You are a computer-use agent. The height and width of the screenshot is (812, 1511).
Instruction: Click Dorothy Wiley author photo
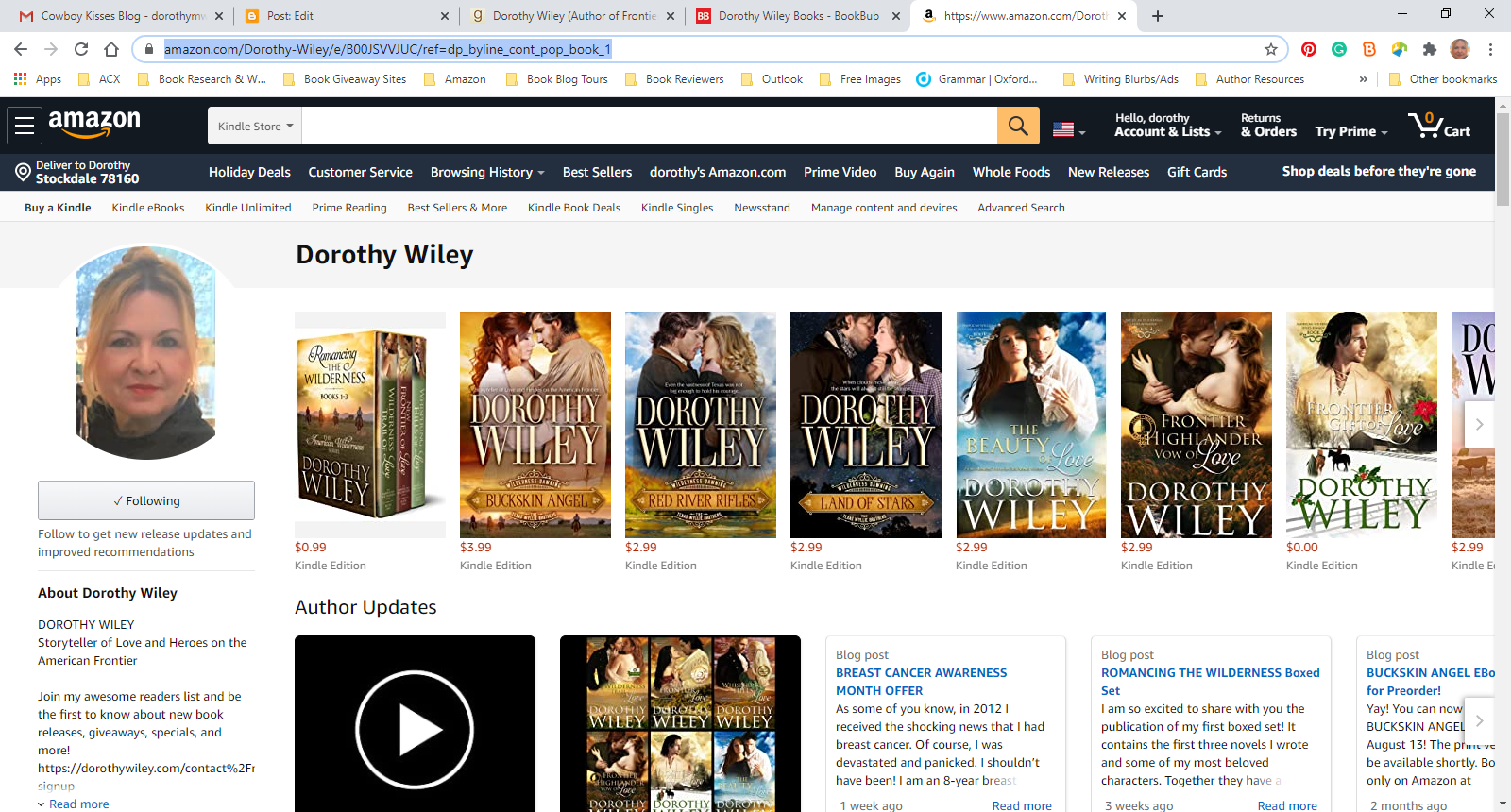point(146,352)
